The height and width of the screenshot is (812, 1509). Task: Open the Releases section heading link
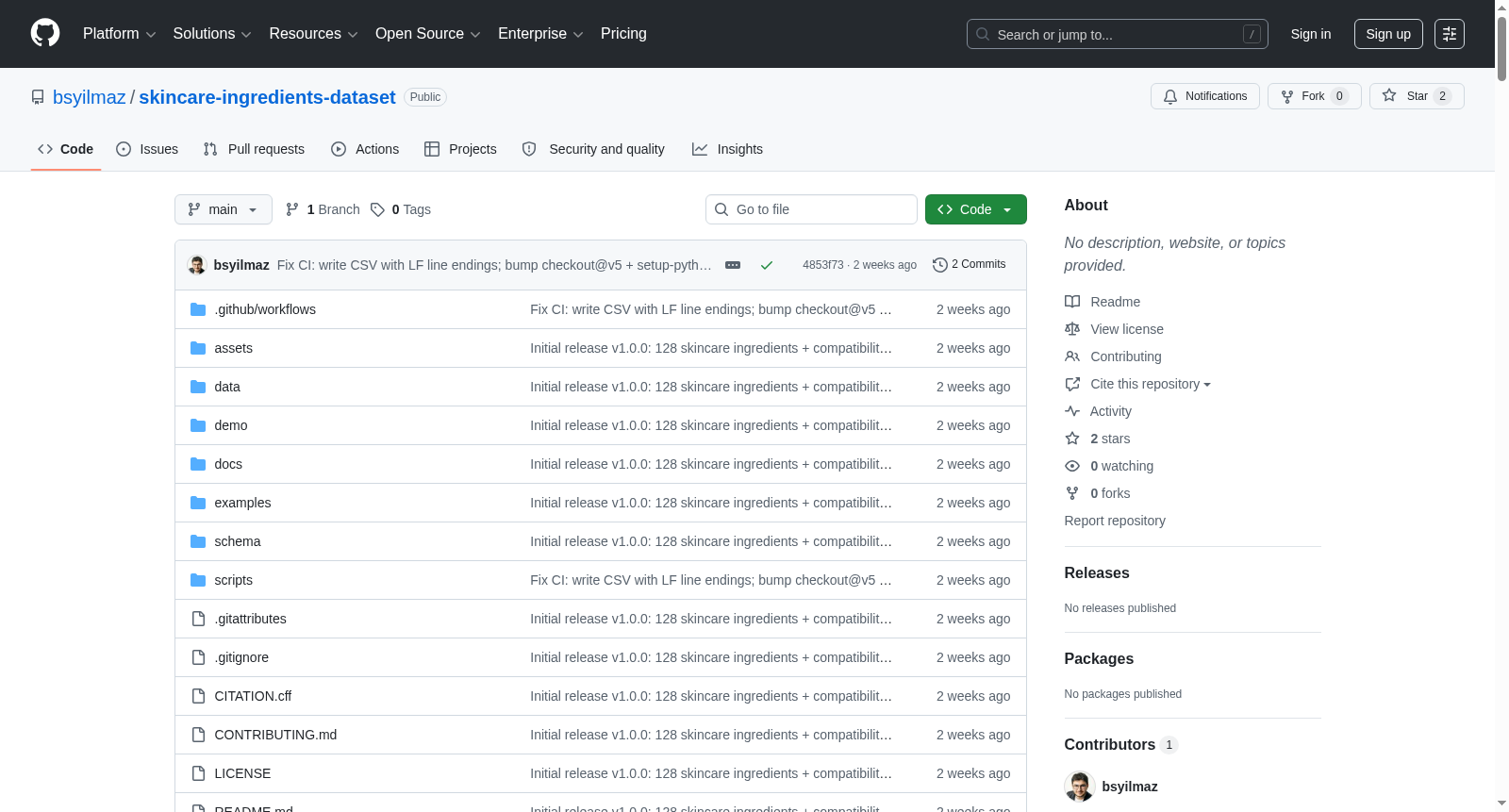point(1097,573)
